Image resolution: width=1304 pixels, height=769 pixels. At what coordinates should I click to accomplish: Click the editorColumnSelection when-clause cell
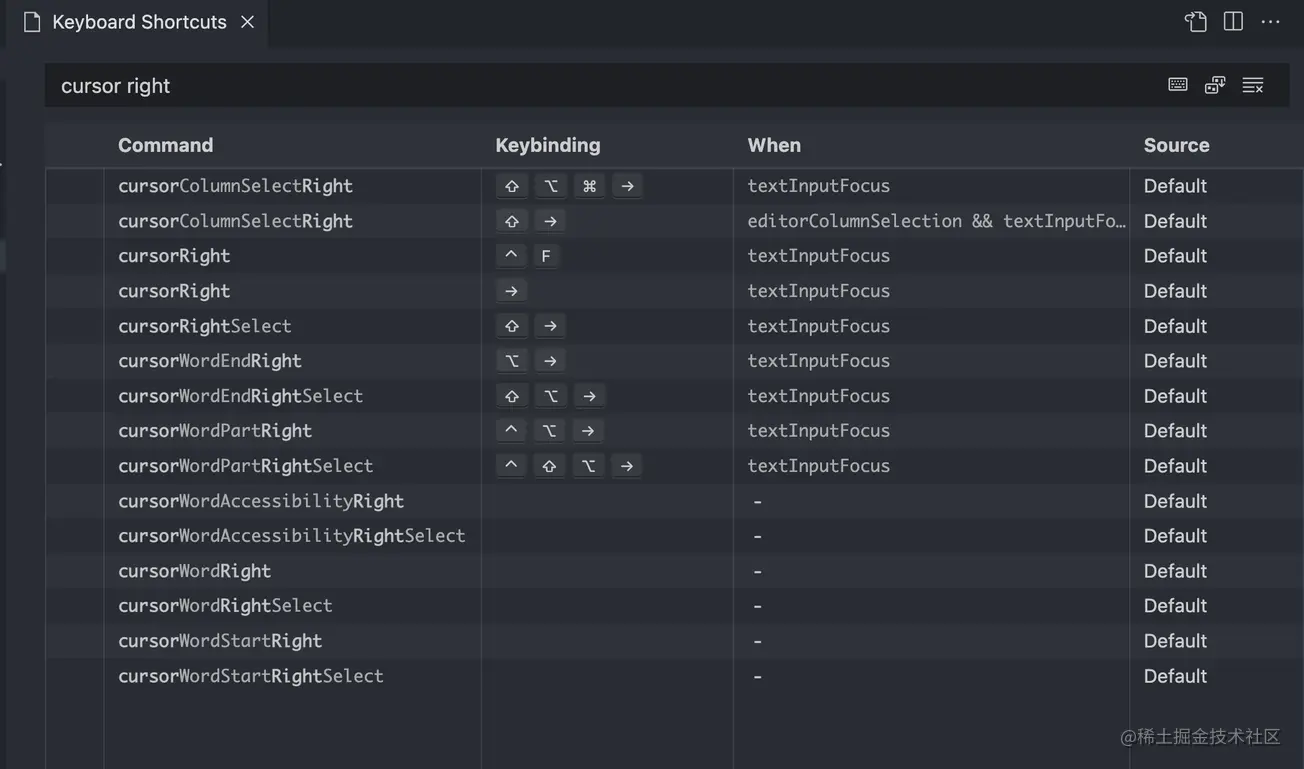[x=936, y=221]
